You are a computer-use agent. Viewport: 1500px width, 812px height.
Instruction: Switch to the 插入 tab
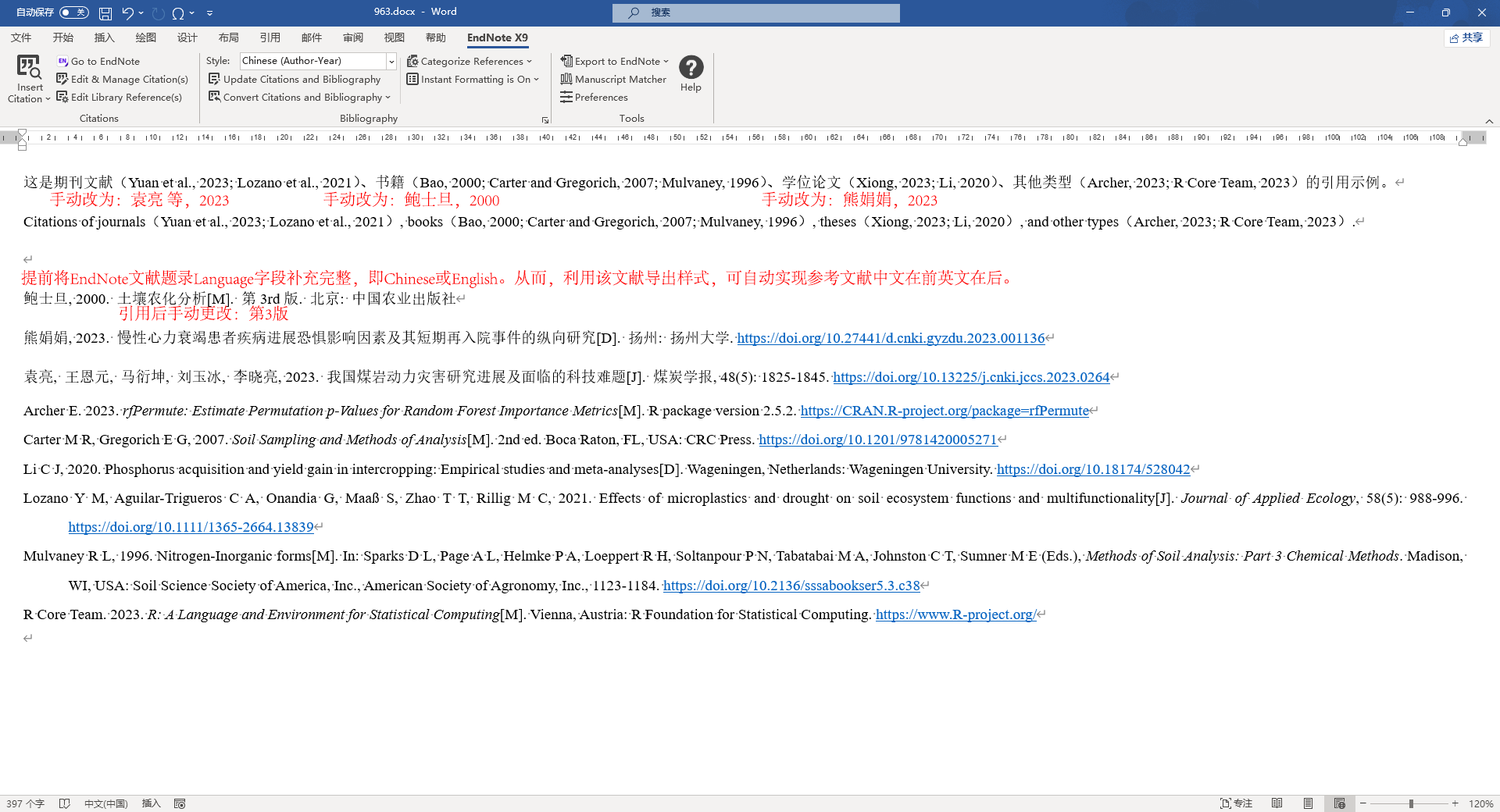pyautogui.click(x=104, y=37)
